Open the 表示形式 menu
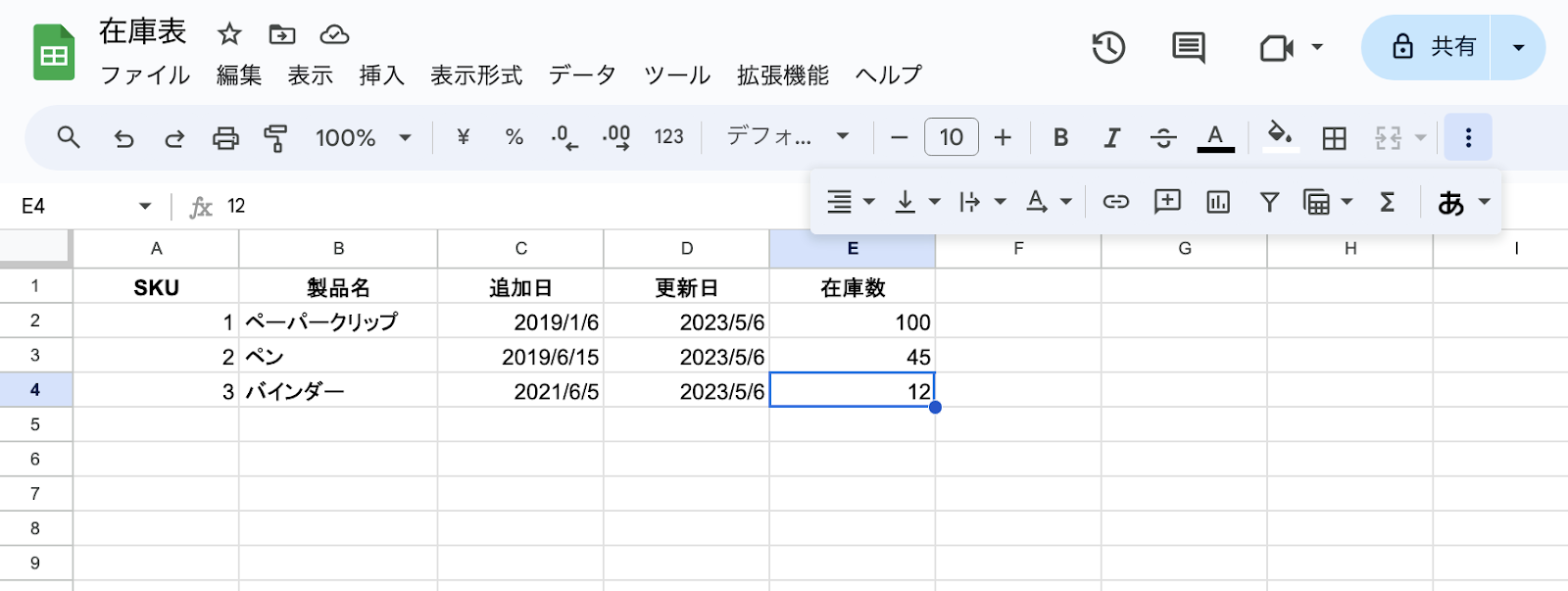 [x=476, y=75]
